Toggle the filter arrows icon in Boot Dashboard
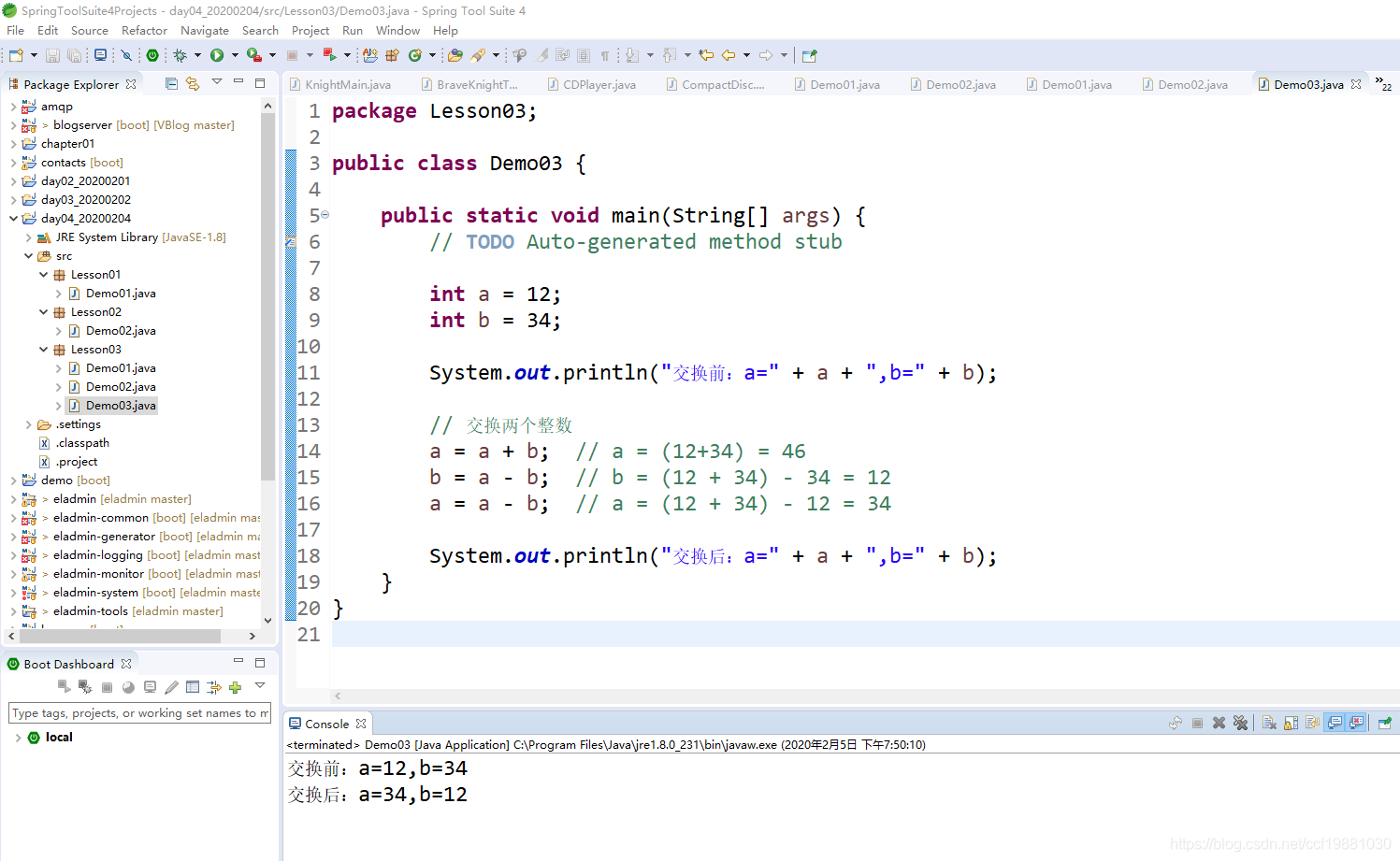 [214, 687]
